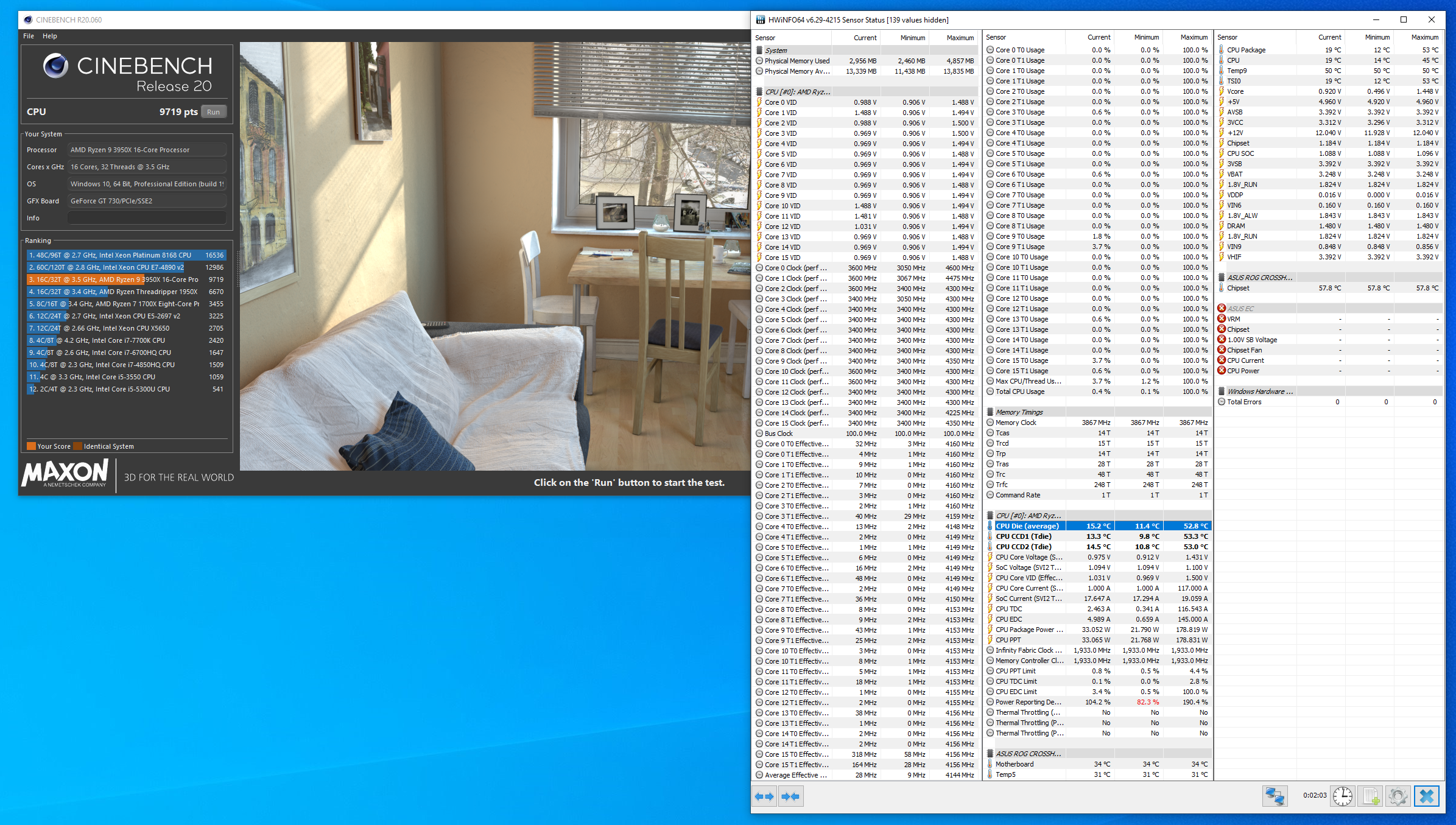Select Xeon E7-4890 v2 ranking entry

[126, 267]
